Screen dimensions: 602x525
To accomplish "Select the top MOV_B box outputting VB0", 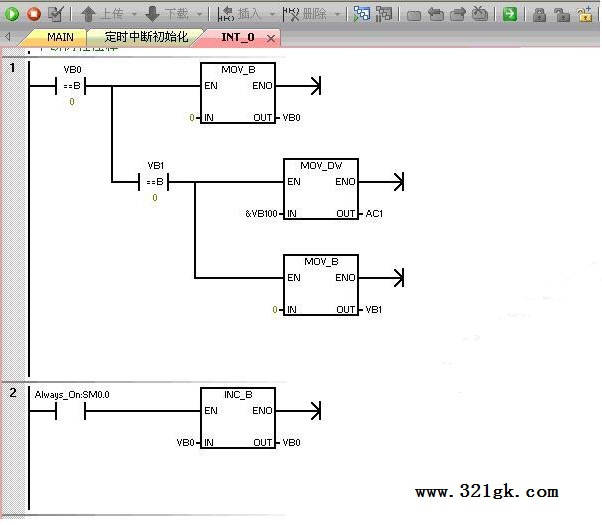I will 238,93.
